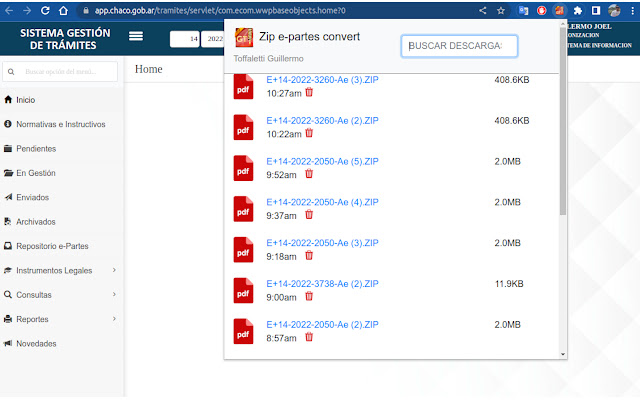
Task: Expand the Instrumentos Legales submenu arrow
Action: (114, 270)
